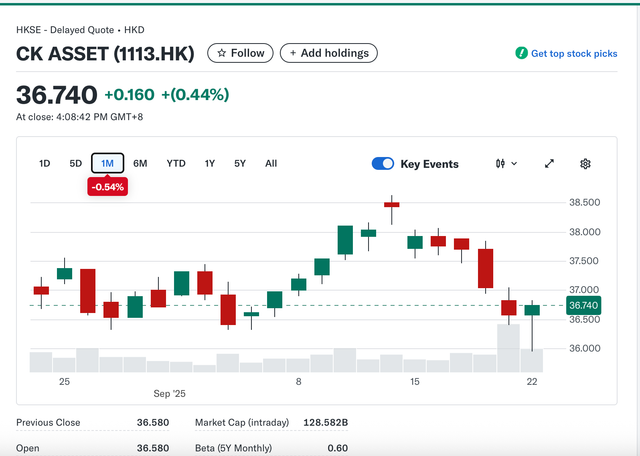Select the 6M time range tab
The width and height of the screenshot is (640, 456).
[140, 164]
